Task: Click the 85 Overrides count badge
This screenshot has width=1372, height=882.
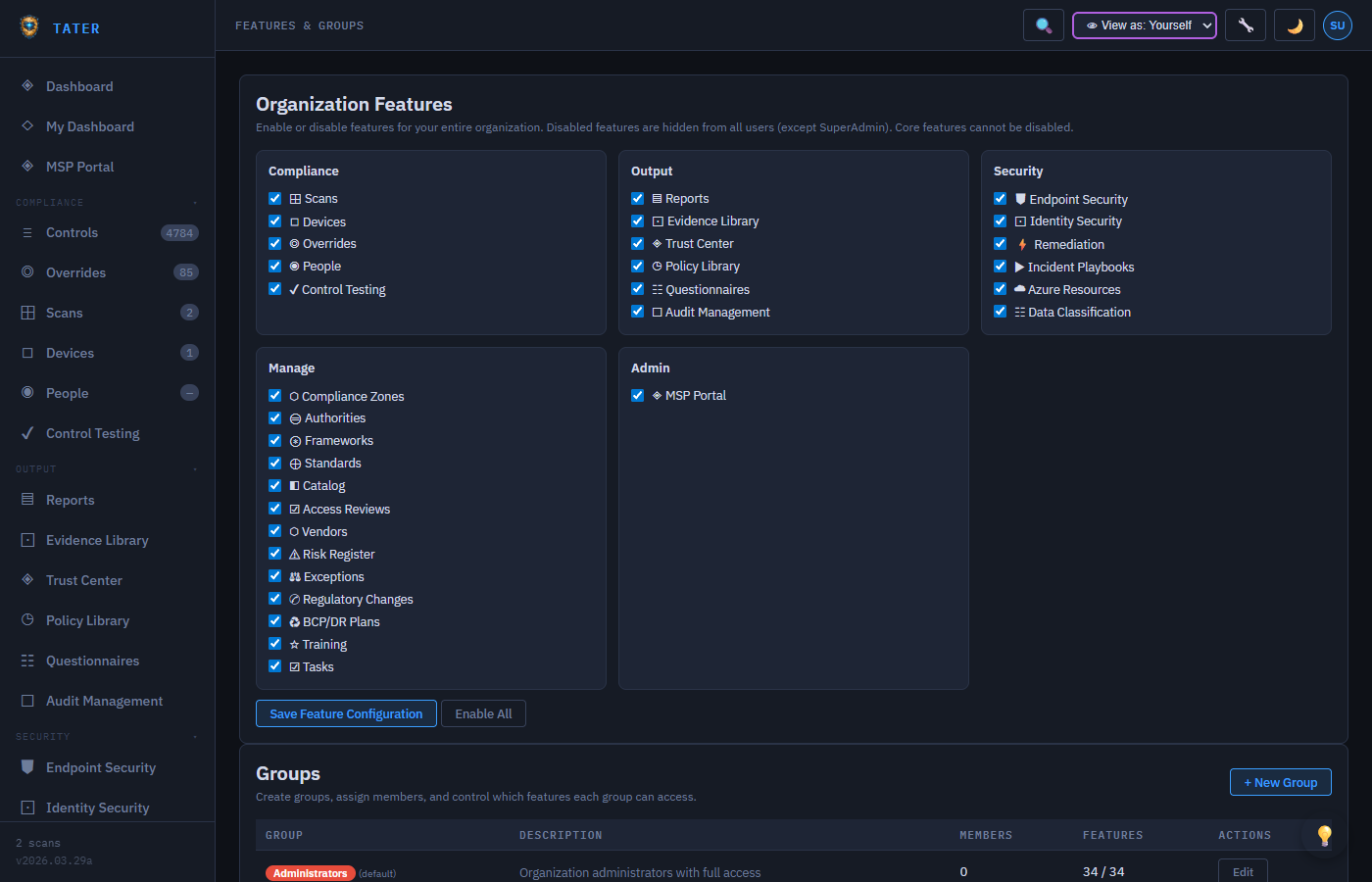Action: 186,272
